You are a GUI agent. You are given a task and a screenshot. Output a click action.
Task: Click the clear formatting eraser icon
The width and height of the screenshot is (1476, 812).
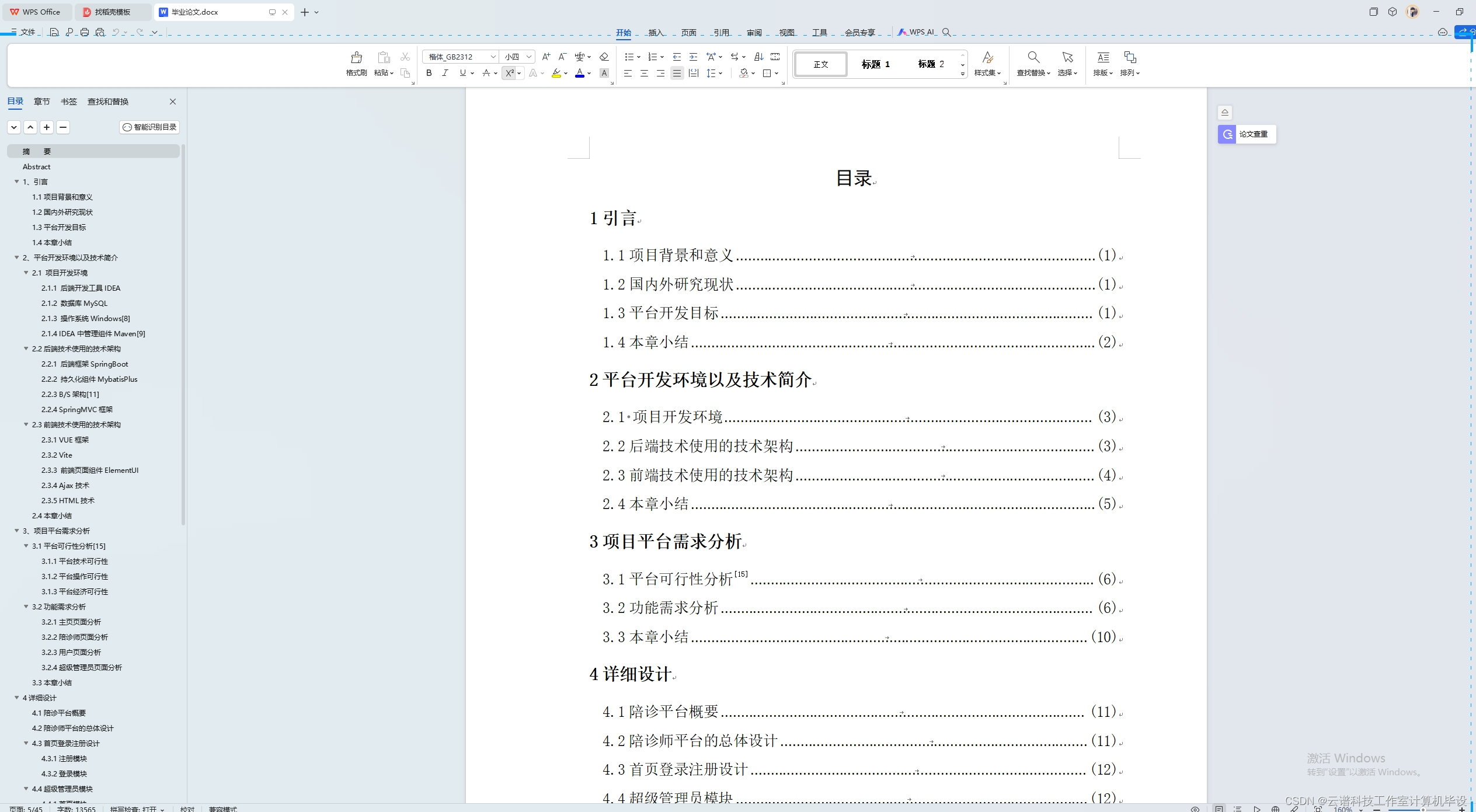pos(604,57)
